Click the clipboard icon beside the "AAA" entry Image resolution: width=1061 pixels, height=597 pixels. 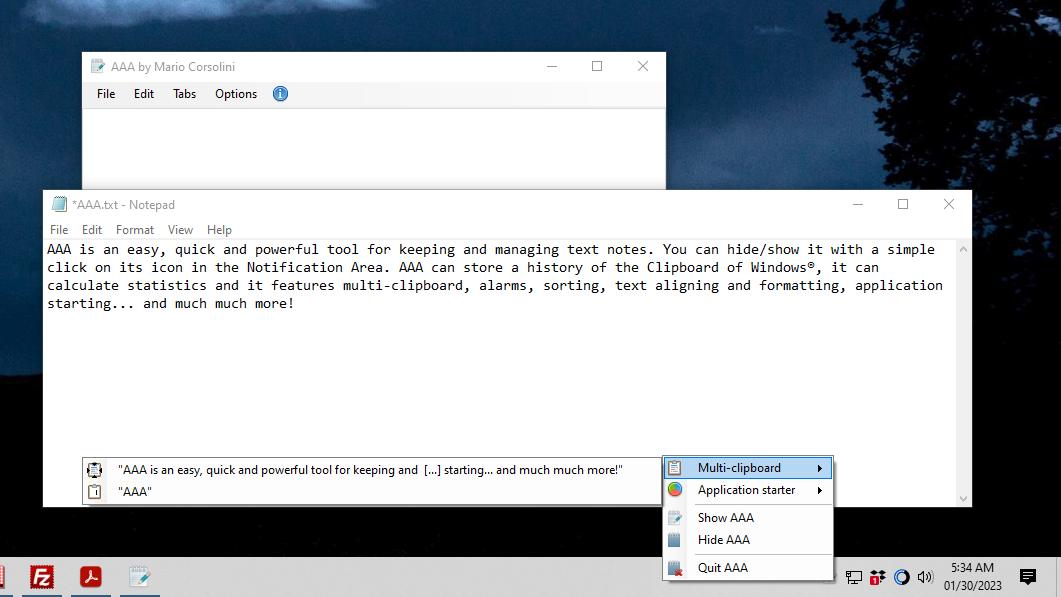tap(95, 491)
